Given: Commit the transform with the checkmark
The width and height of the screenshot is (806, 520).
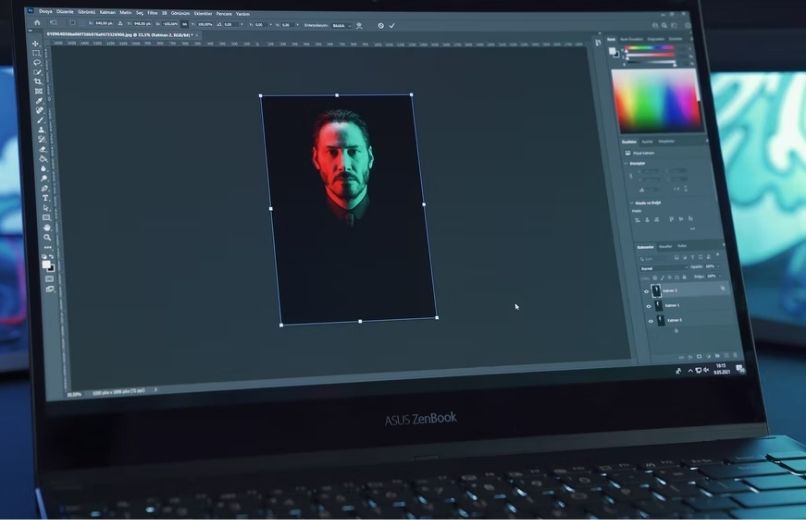Looking at the screenshot, I should tap(392, 26).
